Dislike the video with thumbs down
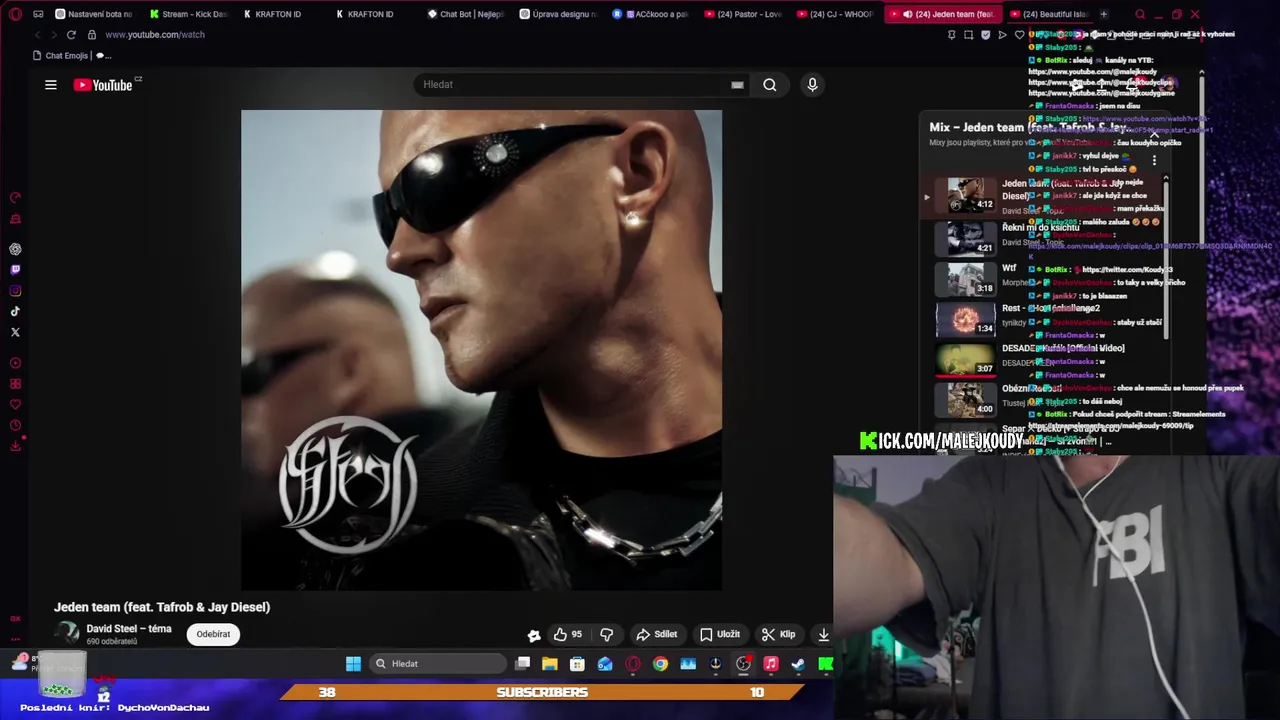The image size is (1280, 720). point(606,634)
